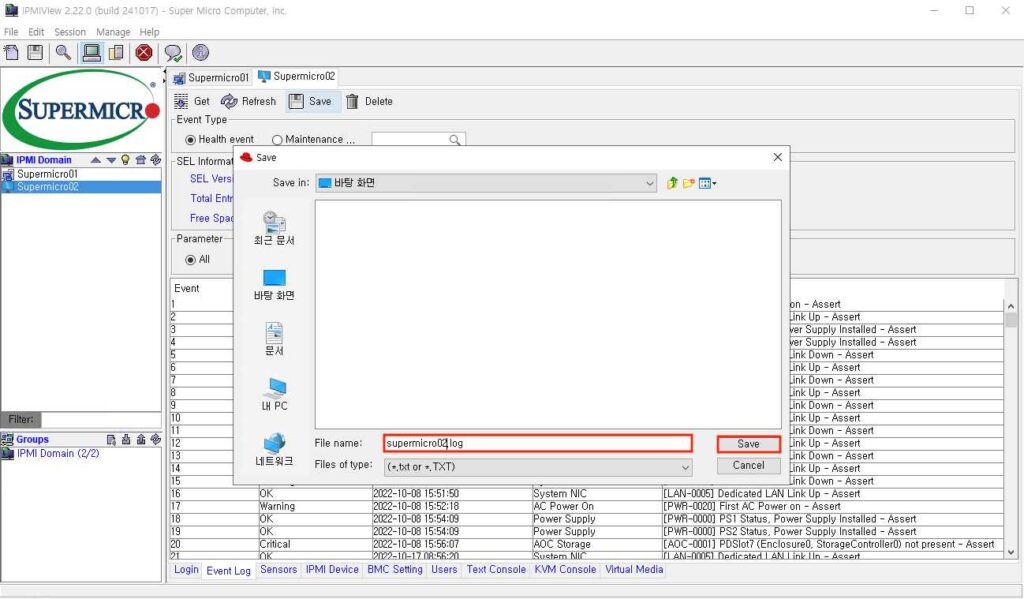Open the Manage menu
This screenshot has height=599, width=1024.
(x=113, y=32)
